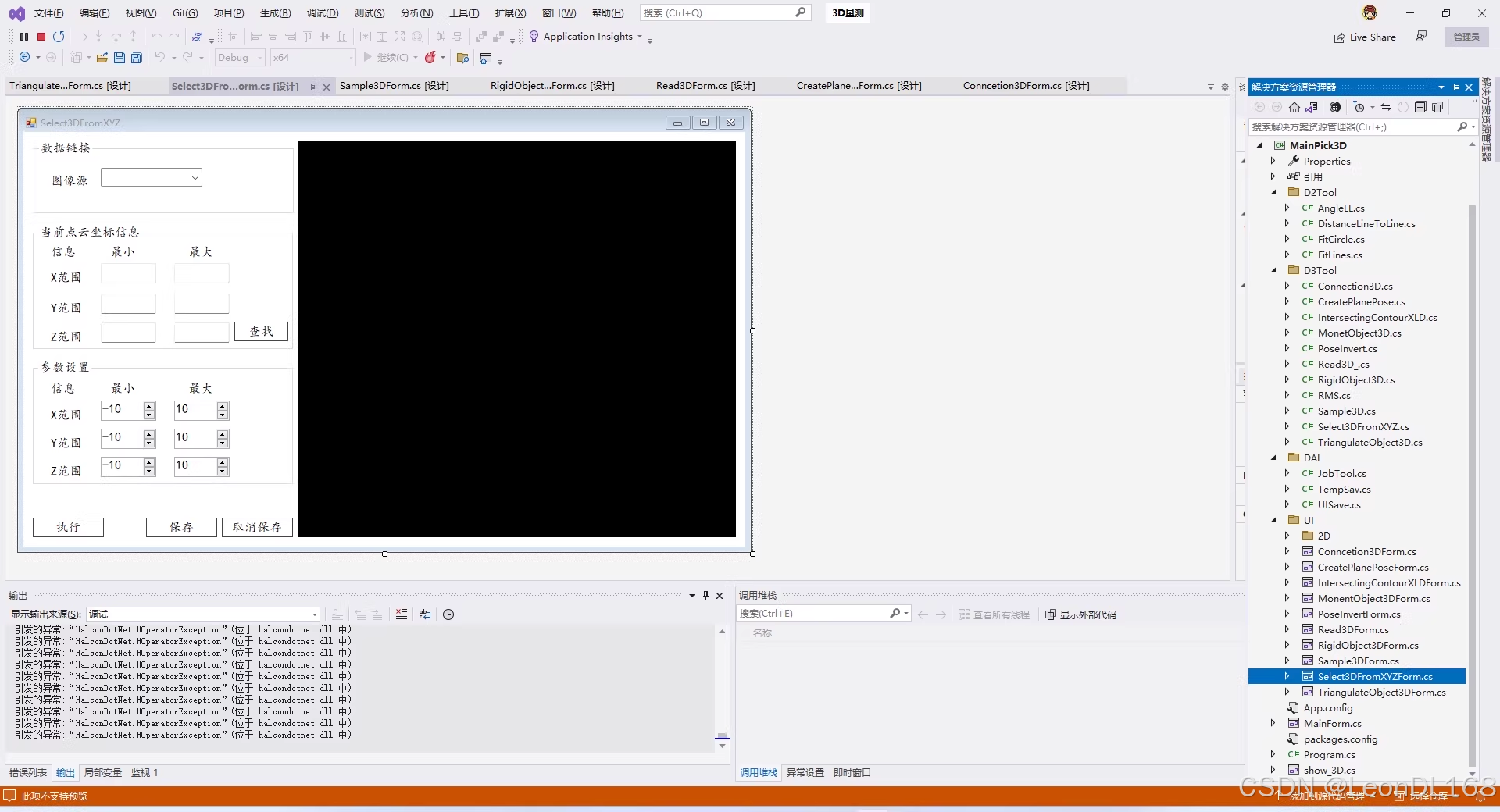Open the 调试(D) menu
The height and width of the screenshot is (812, 1500).
(x=323, y=13)
